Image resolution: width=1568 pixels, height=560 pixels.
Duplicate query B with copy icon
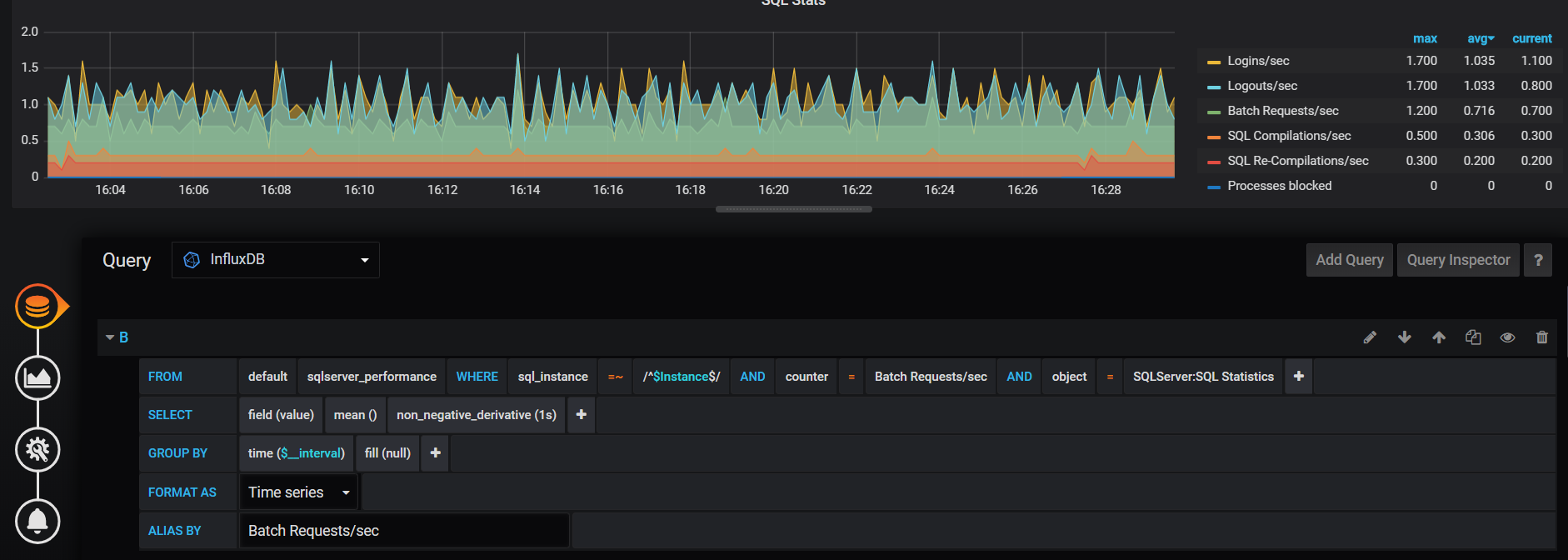(x=1473, y=337)
